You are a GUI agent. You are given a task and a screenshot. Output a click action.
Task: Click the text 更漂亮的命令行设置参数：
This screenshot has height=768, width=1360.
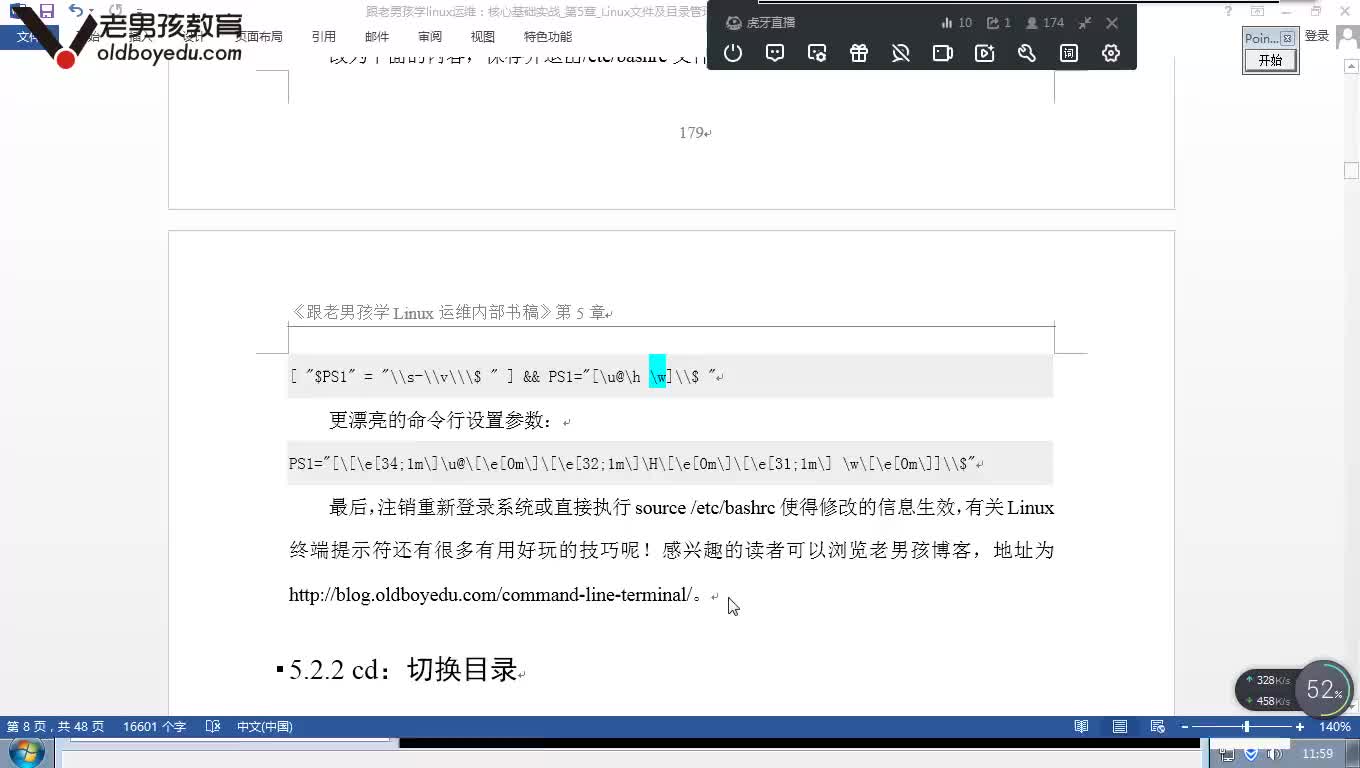point(441,421)
